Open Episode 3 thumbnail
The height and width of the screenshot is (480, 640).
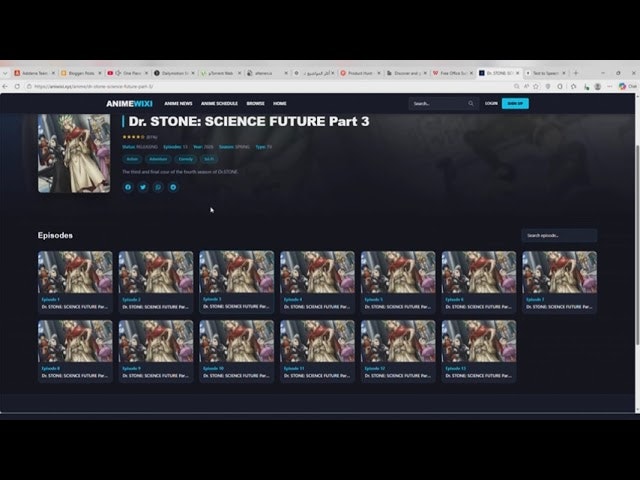[x=237, y=272]
